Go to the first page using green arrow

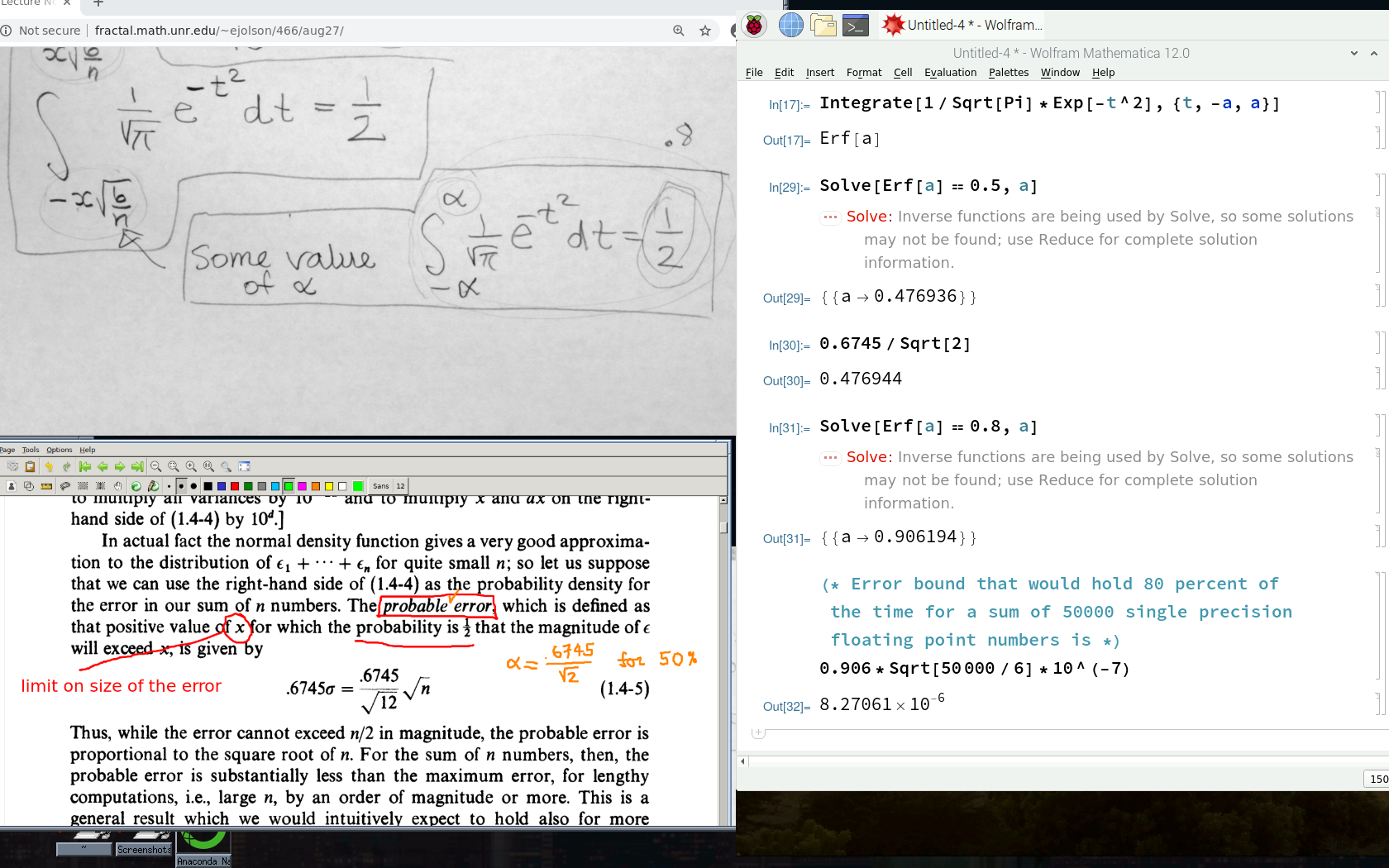(84, 467)
